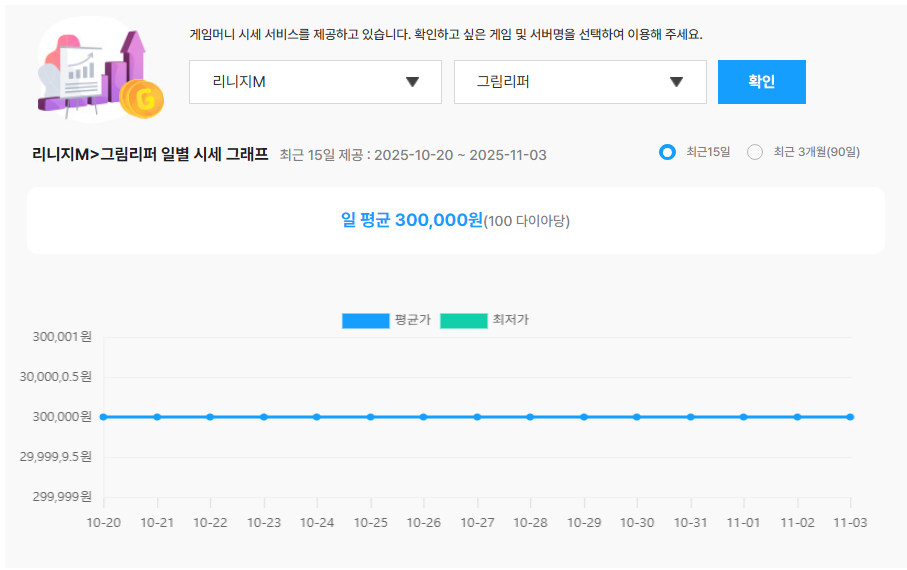Click the 평균가 legend label
Image resolution: width=907 pixels, height=570 pixels.
[413, 320]
